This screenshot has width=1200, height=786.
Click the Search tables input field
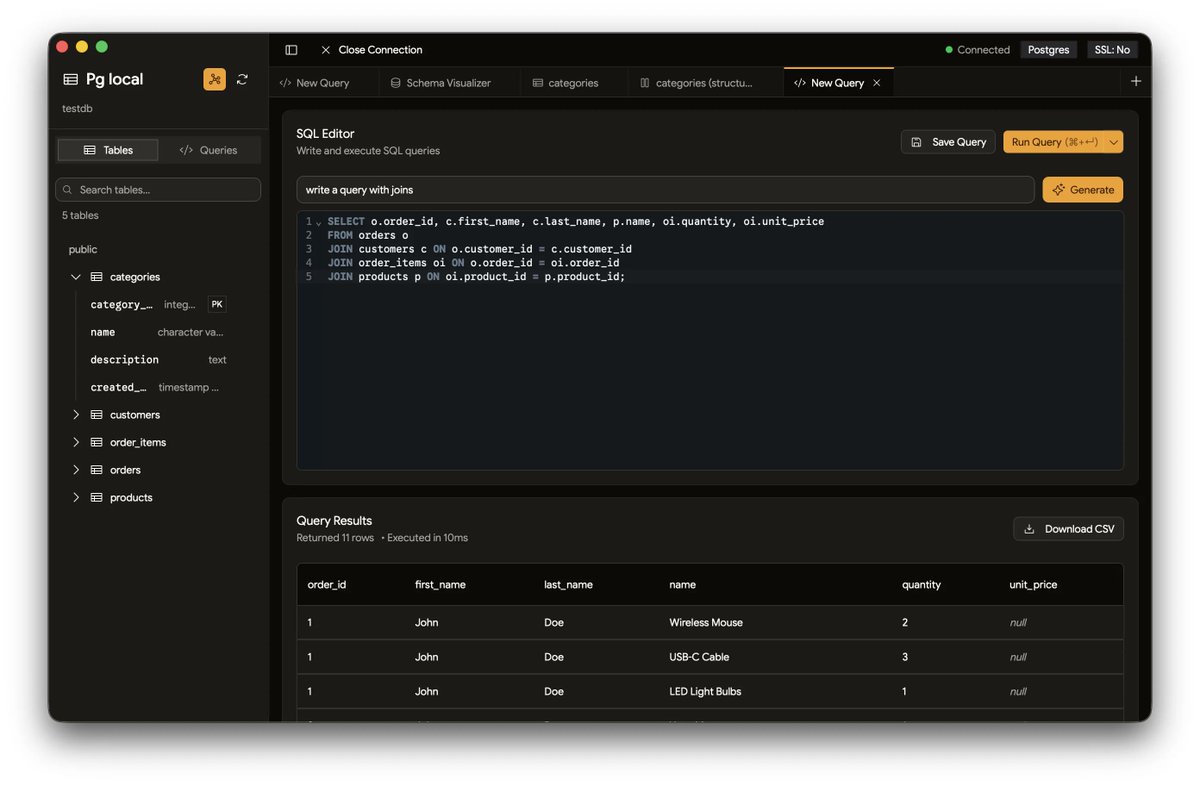158,190
